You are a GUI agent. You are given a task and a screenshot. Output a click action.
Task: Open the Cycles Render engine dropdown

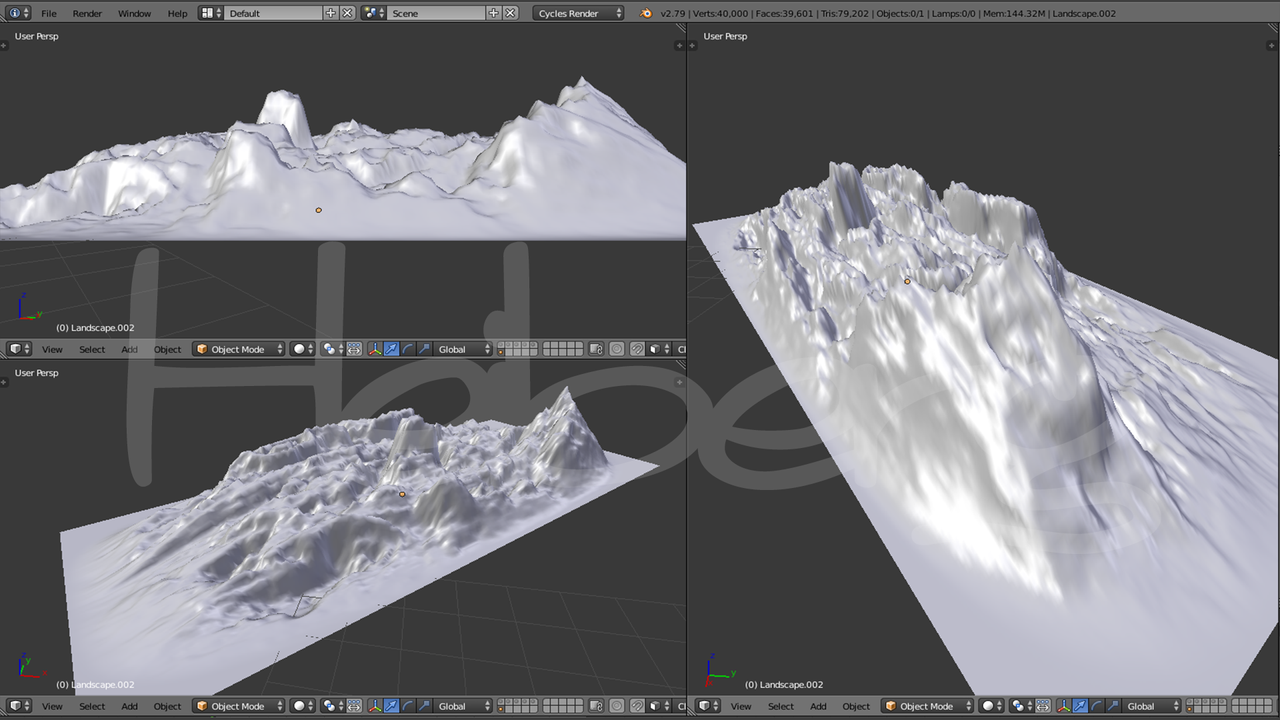[x=579, y=13]
